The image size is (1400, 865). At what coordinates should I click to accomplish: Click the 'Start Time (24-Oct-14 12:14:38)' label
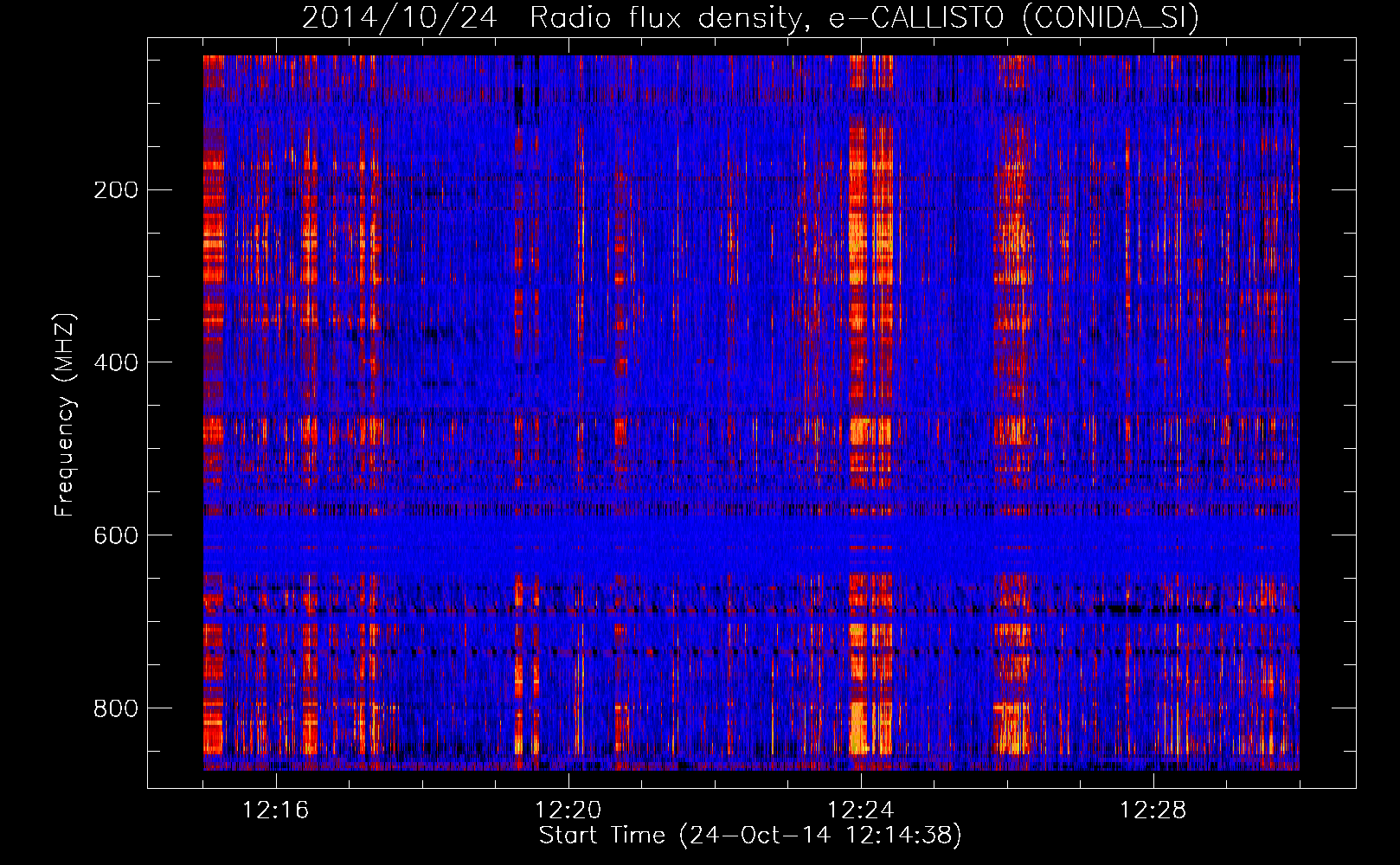[x=750, y=836]
